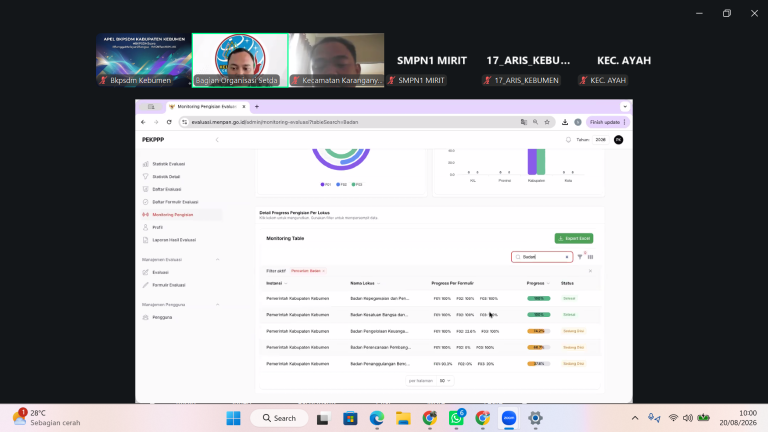
Task: Open a new browser tab with plus
Action: tap(257, 107)
